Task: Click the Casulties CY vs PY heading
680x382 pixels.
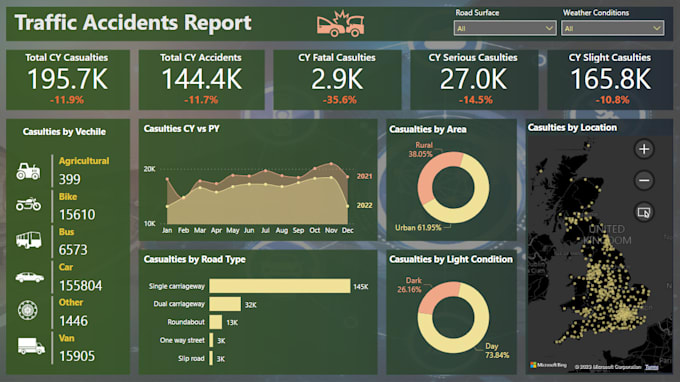Action: [x=182, y=129]
